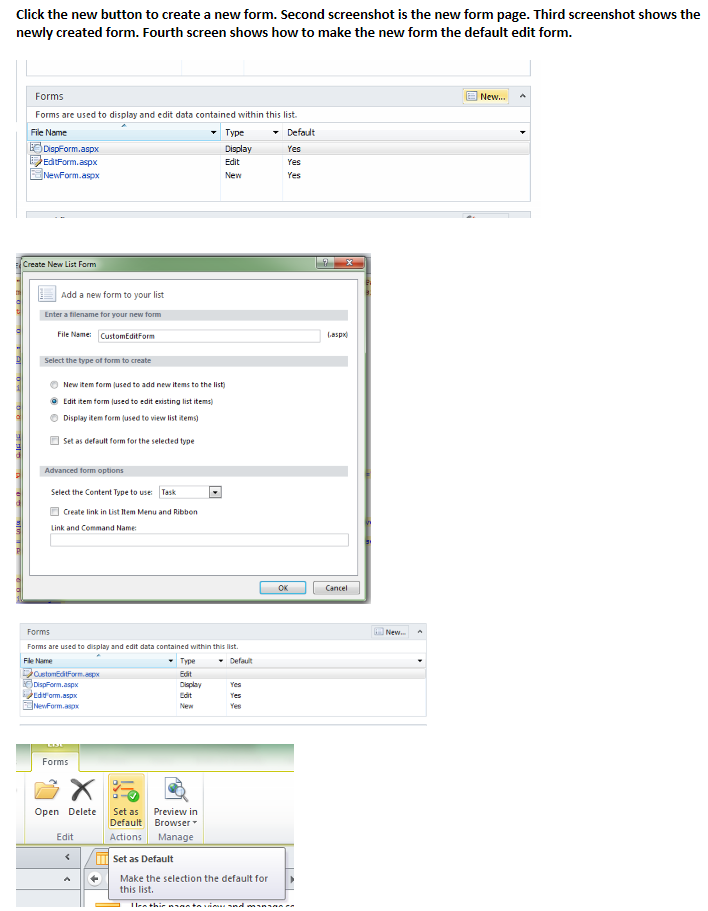
Task: Open DispForm.aspx link in second Forms table
Action: click(x=56, y=685)
